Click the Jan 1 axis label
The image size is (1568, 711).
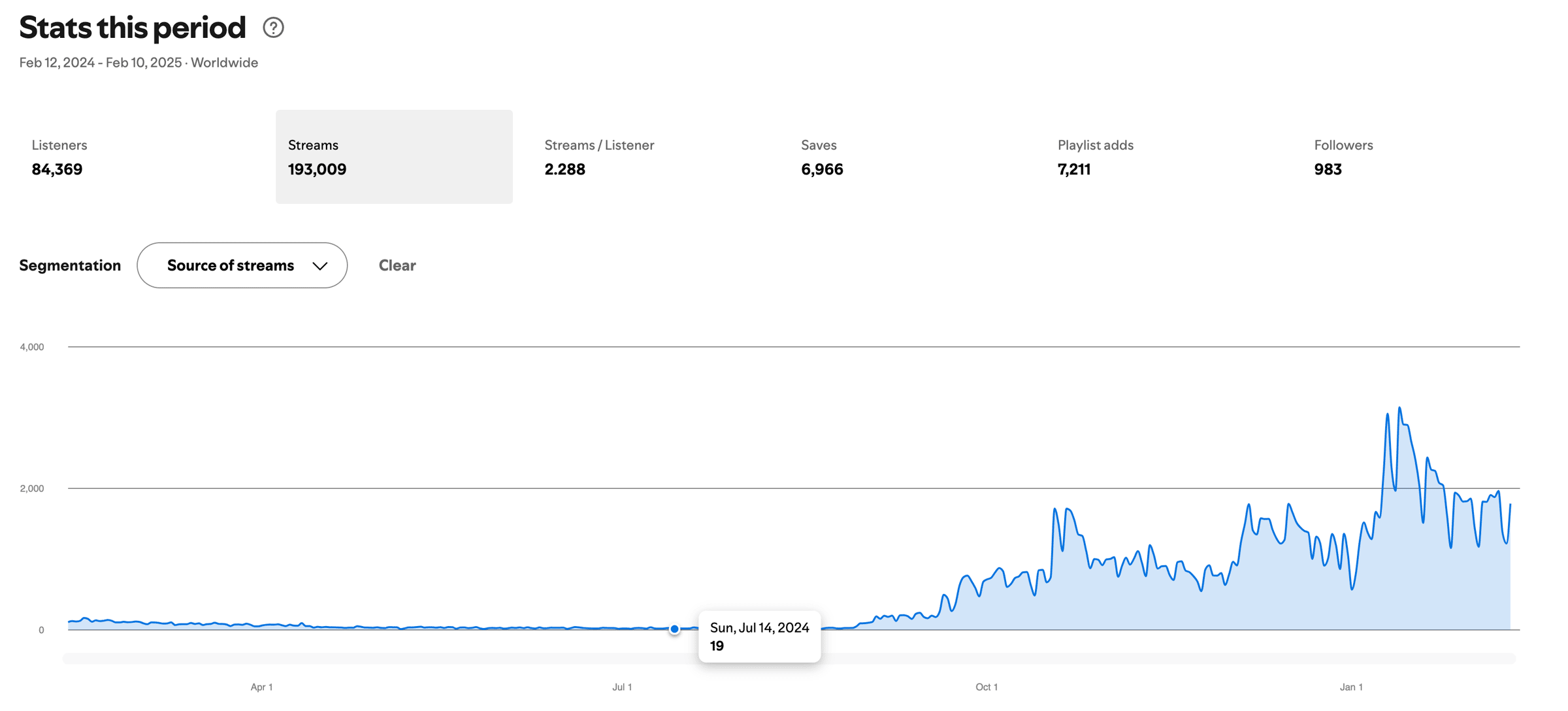[1351, 687]
